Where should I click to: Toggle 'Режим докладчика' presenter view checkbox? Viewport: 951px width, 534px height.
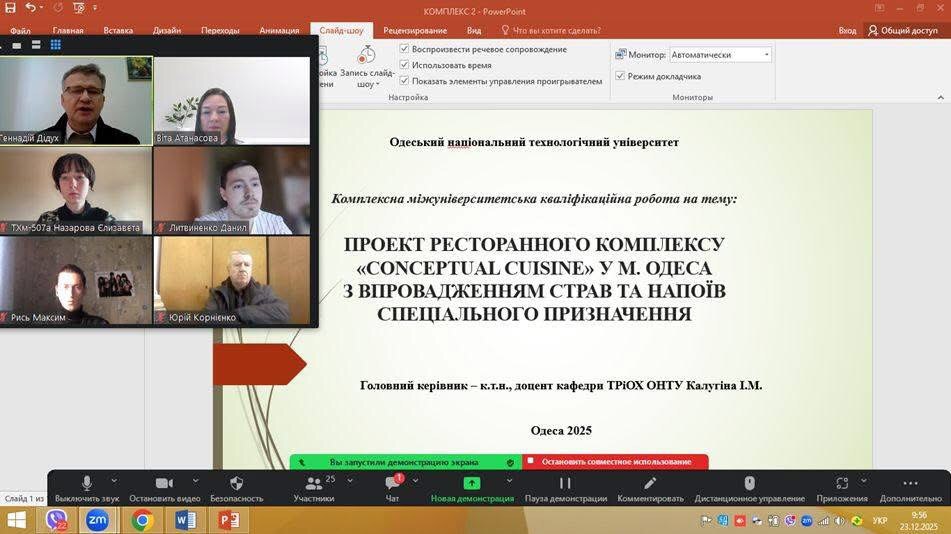click(x=620, y=76)
